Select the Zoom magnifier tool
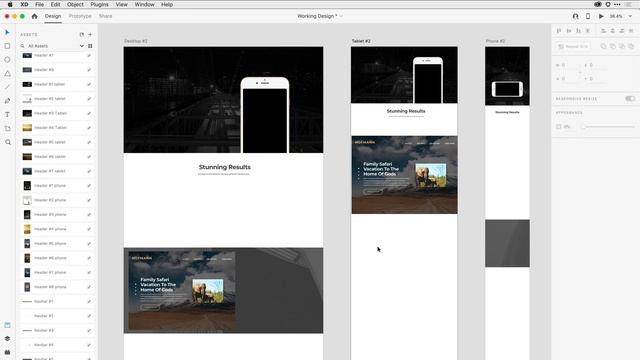Screen dimensions: 640x360 (x=8, y=142)
